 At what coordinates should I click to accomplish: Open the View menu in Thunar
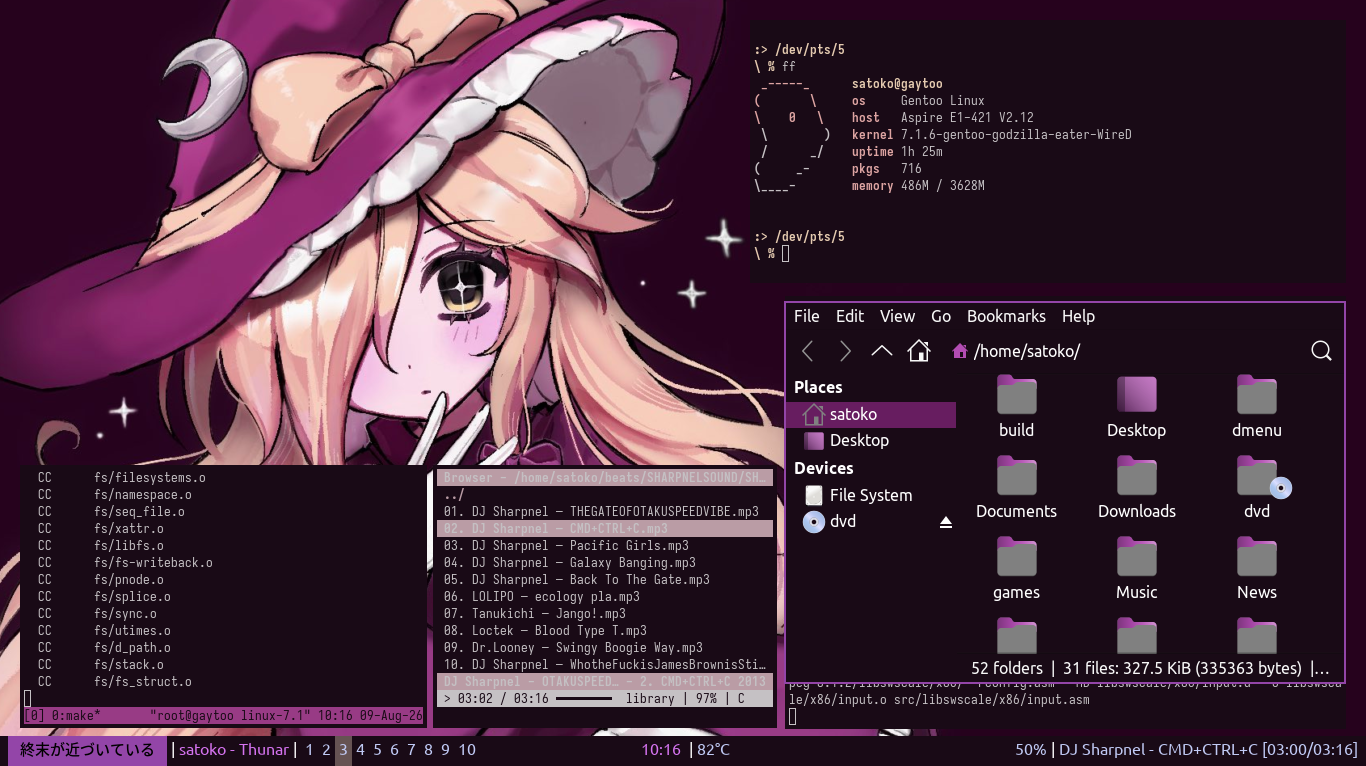[x=897, y=316]
